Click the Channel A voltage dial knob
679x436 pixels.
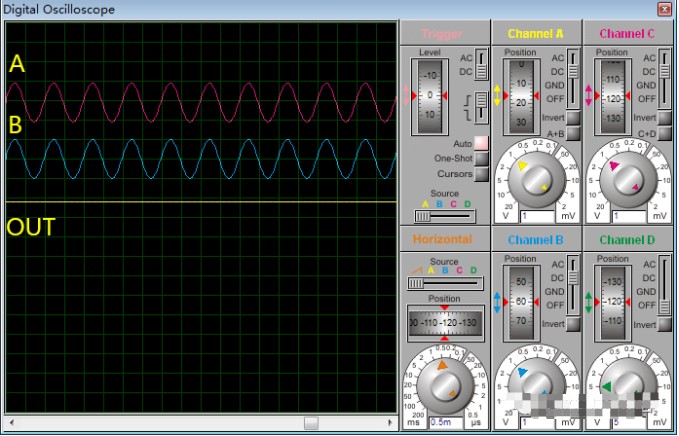pyautogui.click(x=536, y=176)
